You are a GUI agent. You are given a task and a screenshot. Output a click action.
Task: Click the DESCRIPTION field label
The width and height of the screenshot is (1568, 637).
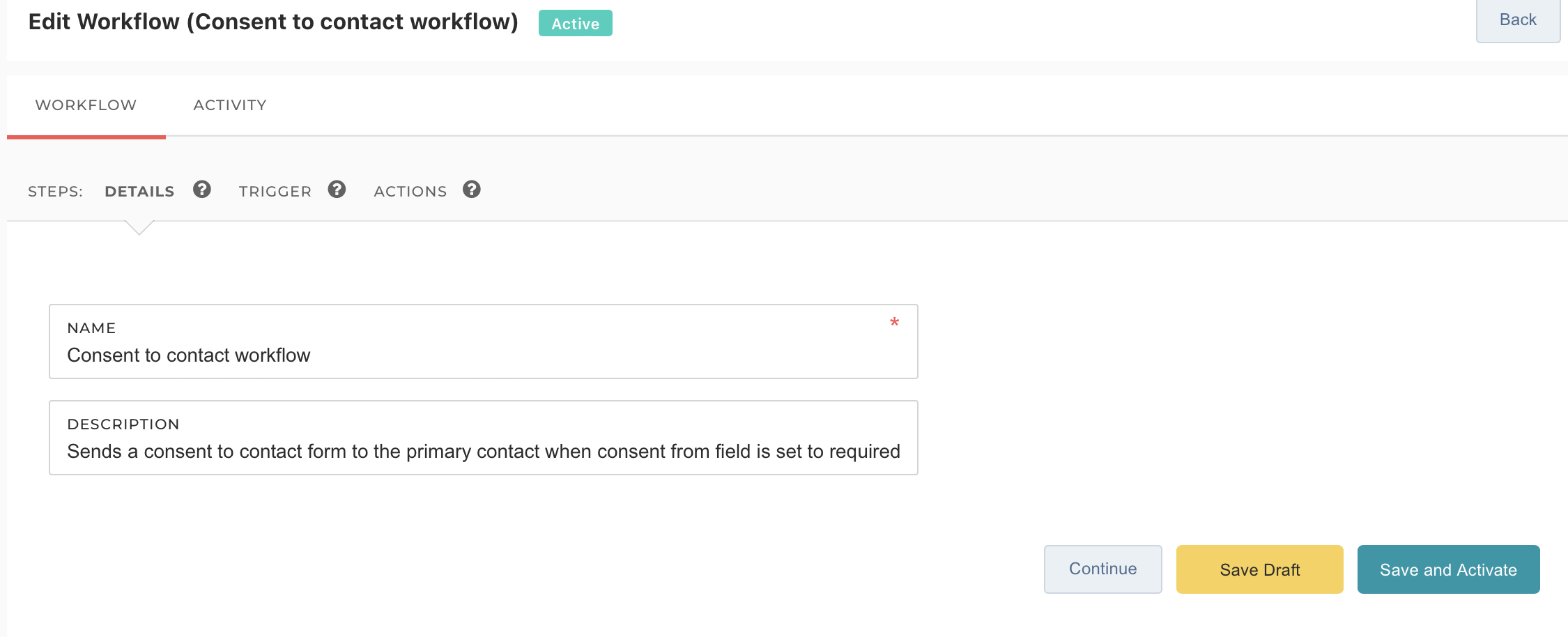[123, 424]
